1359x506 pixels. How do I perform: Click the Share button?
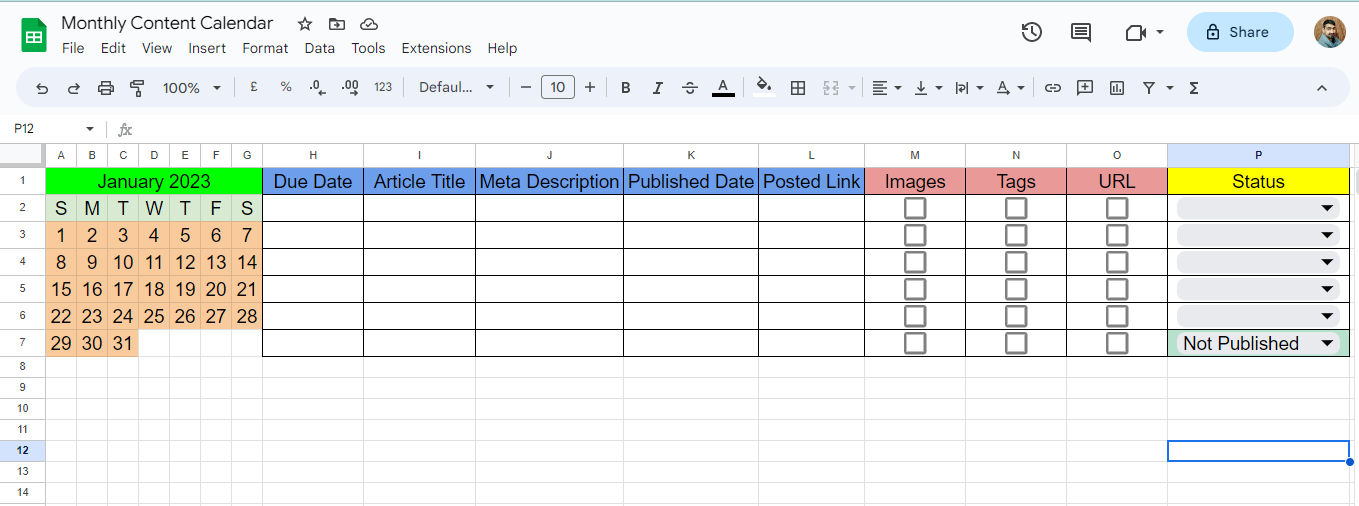[x=1238, y=32]
